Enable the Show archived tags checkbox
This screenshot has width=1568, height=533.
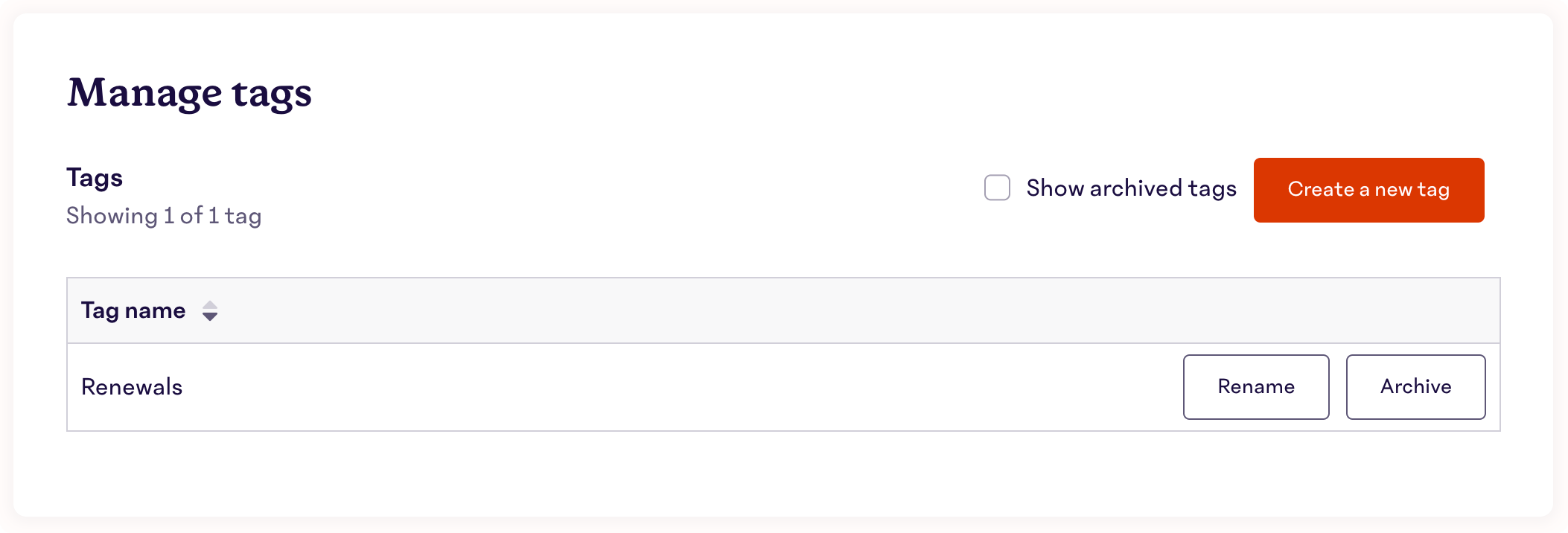(x=997, y=188)
